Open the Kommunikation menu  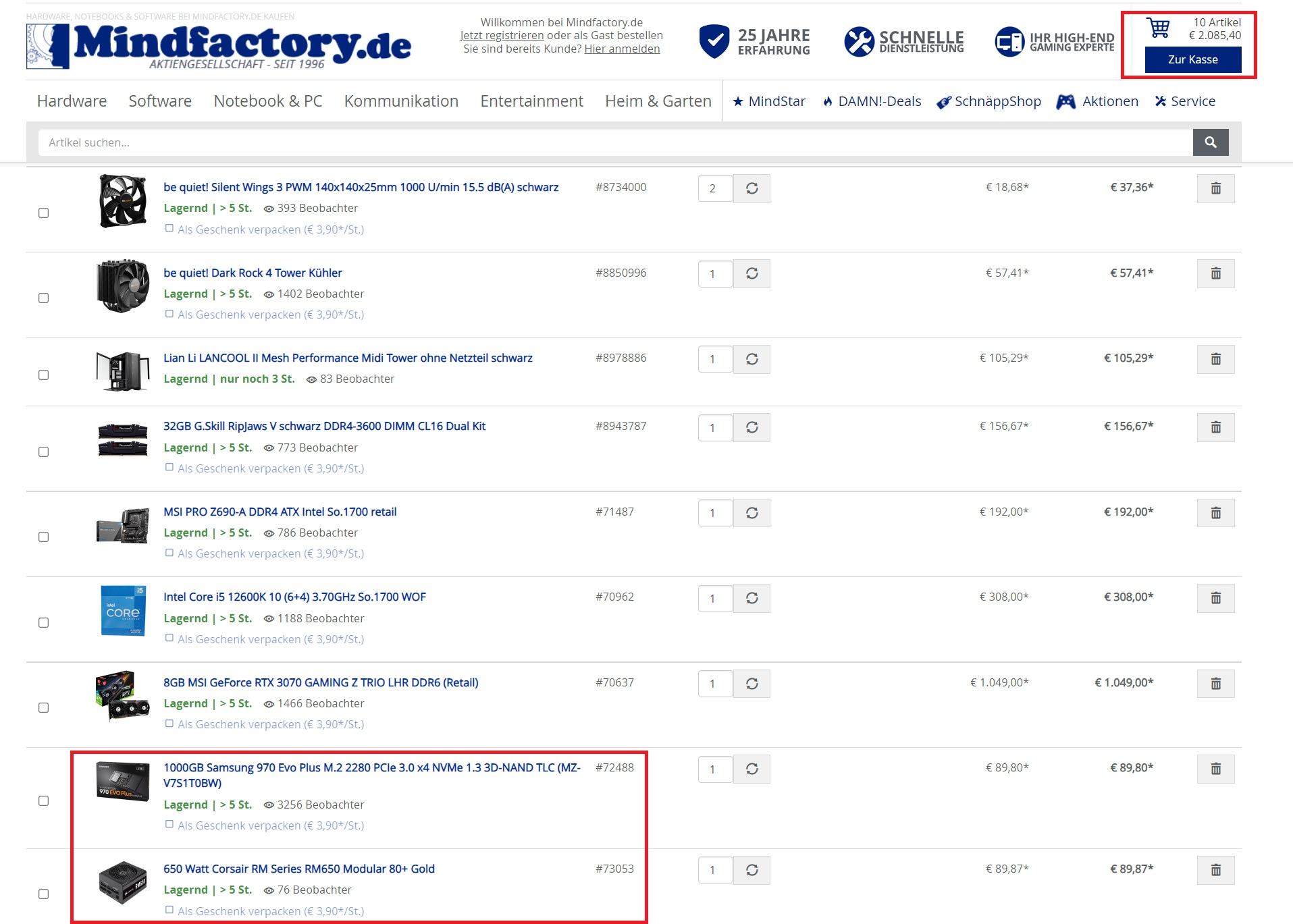tap(401, 101)
